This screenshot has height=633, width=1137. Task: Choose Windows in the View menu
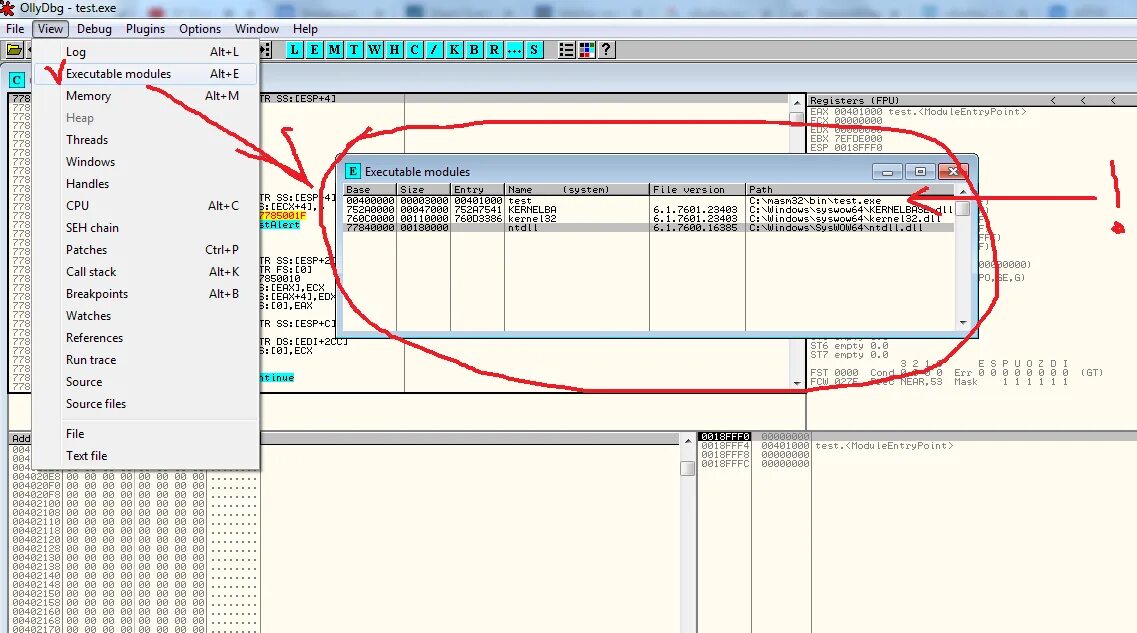click(146, 162)
